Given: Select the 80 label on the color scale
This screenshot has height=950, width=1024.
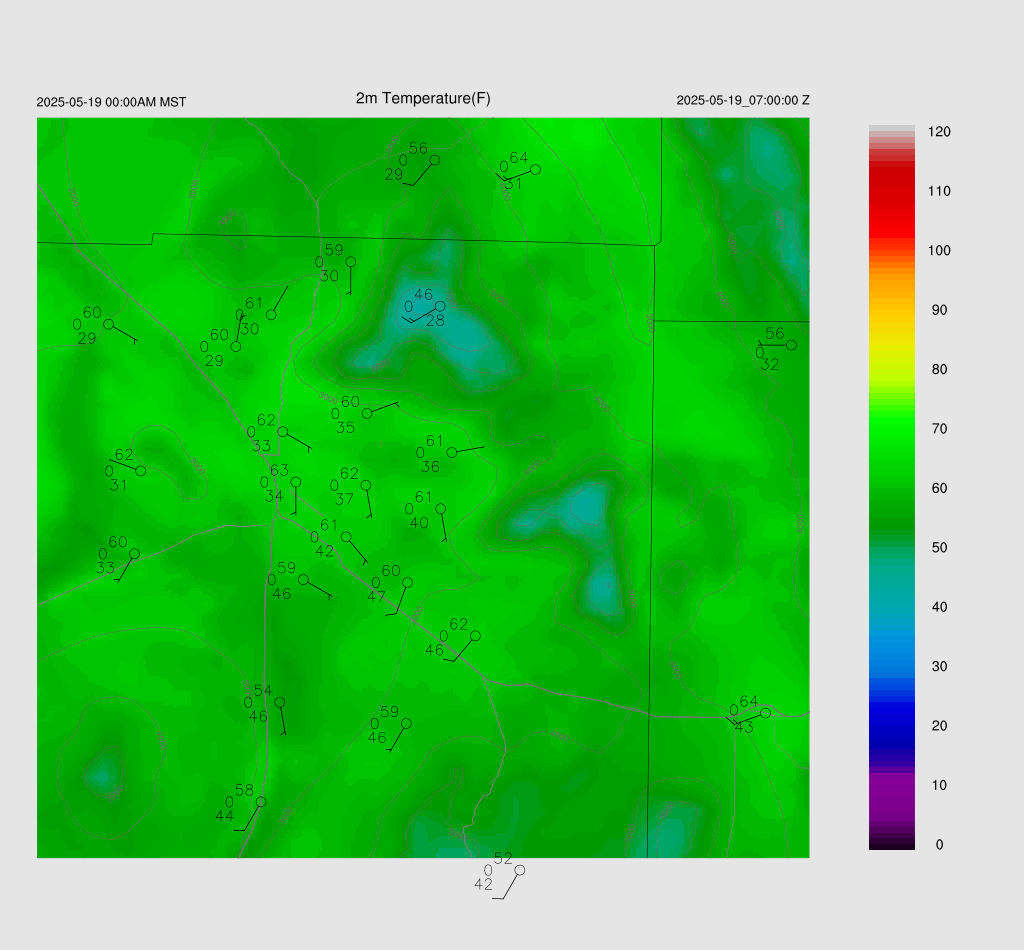Looking at the screenshot, I should [x=939, y=370].
